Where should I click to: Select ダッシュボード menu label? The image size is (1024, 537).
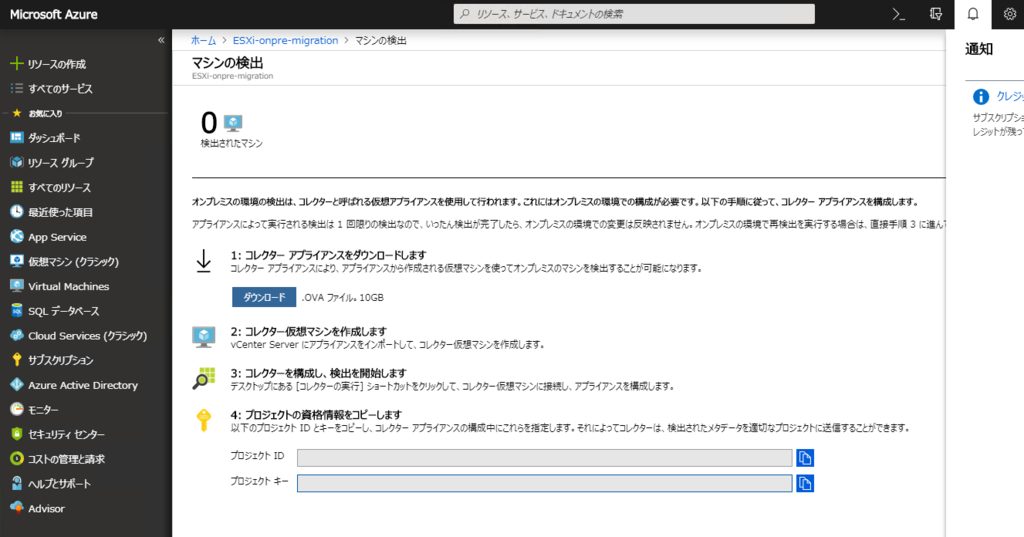pyautogui.click(x=54, y=138)
